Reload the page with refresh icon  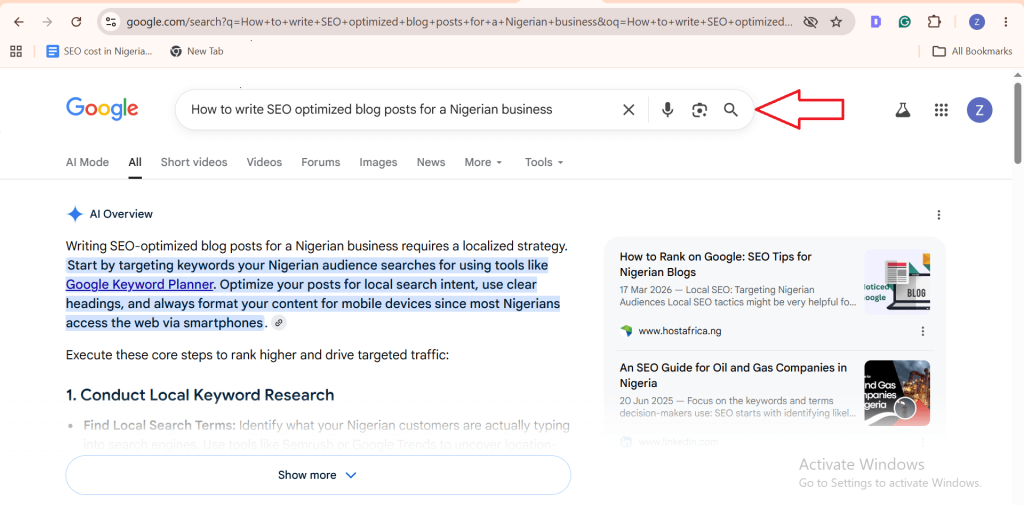click(x=76, y=22)
